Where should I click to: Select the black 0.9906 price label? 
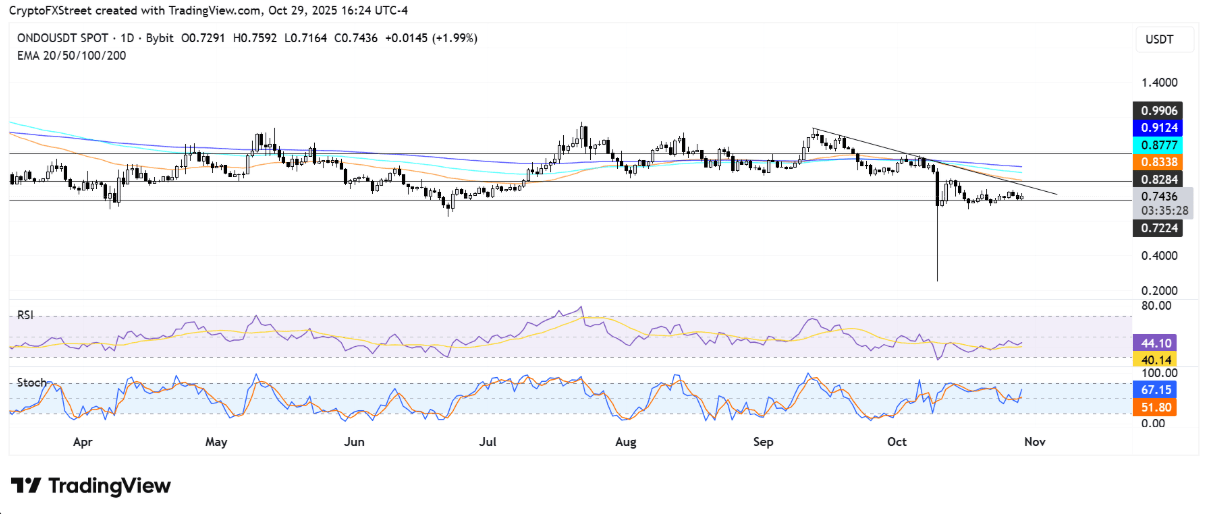pos(1157,111)
